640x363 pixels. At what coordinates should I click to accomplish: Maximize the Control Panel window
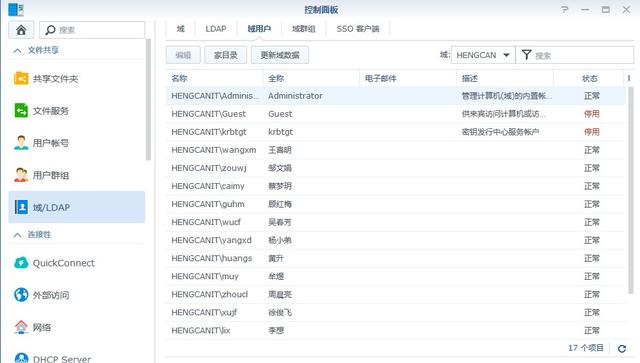(x=606, y=9)
